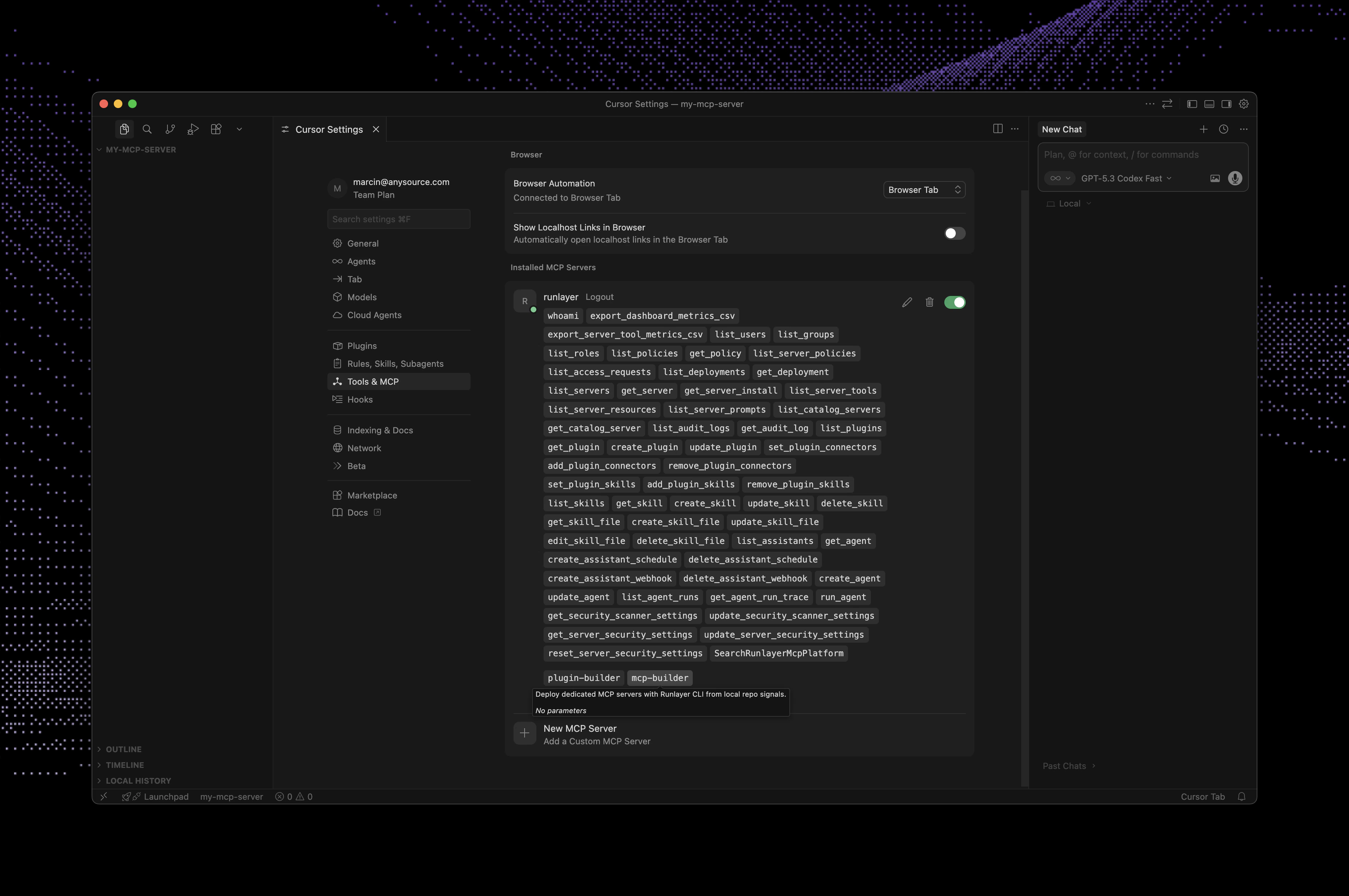The width and height of the screenshot is (1349, 896).
Task: Open the editor more actions menu
Action: pyautogui.click(x=1015, y=128)
